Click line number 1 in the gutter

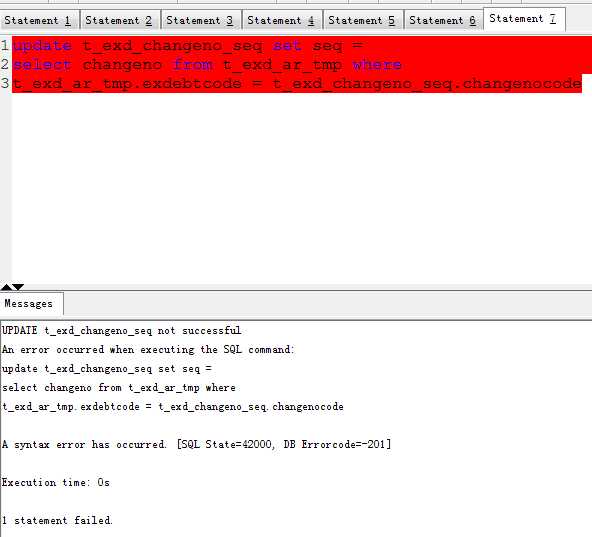click(x=5, y=46)
